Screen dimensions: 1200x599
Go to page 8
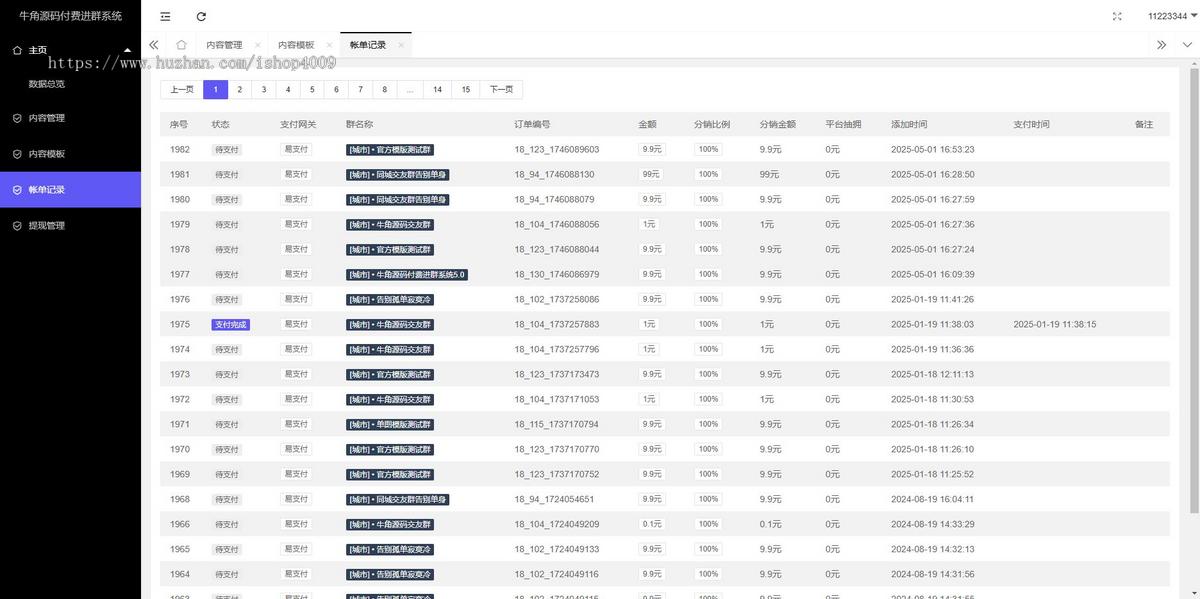point(385,89)
